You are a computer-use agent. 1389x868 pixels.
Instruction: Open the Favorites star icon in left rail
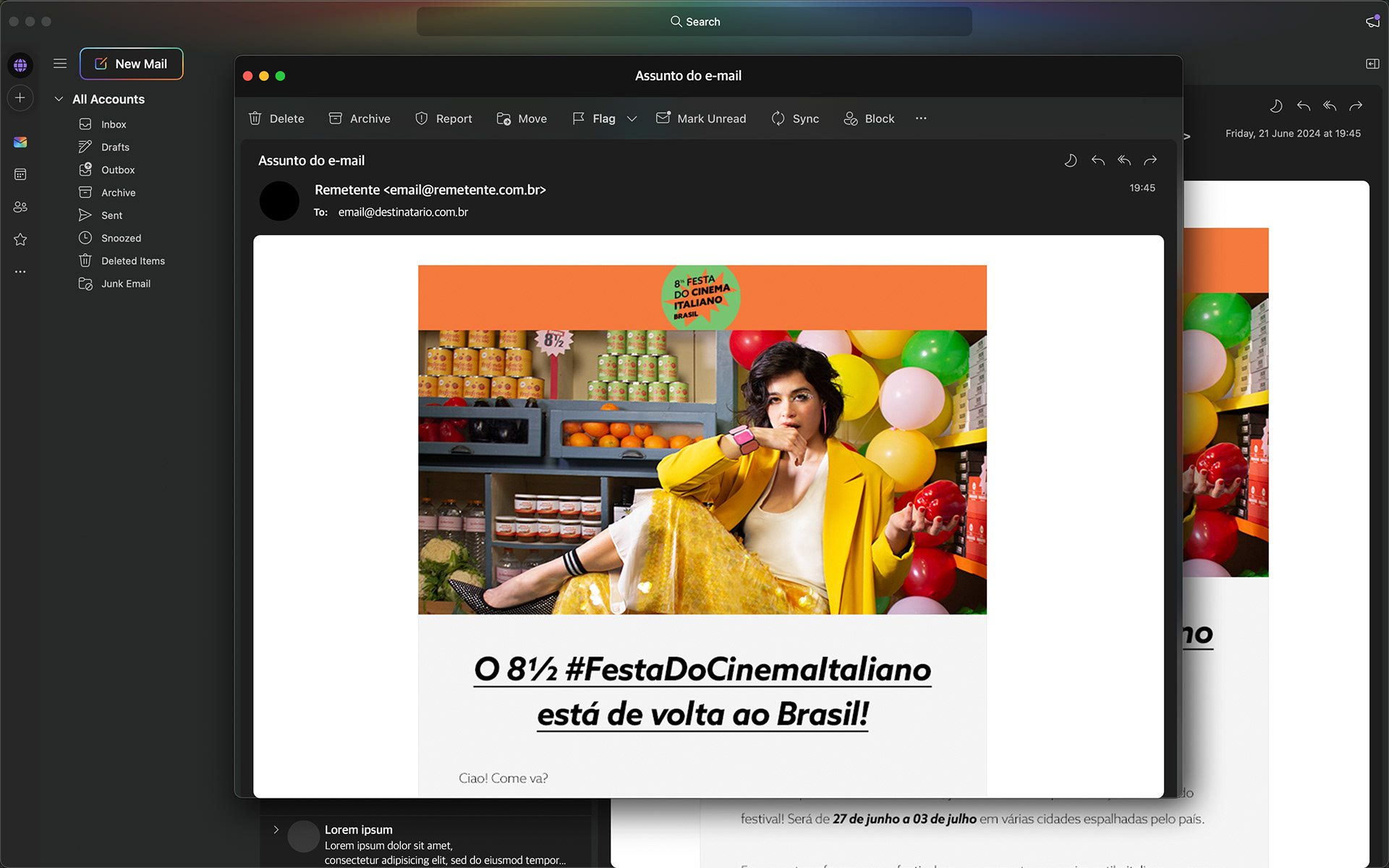pyautogui.click(x=20, y=239)
